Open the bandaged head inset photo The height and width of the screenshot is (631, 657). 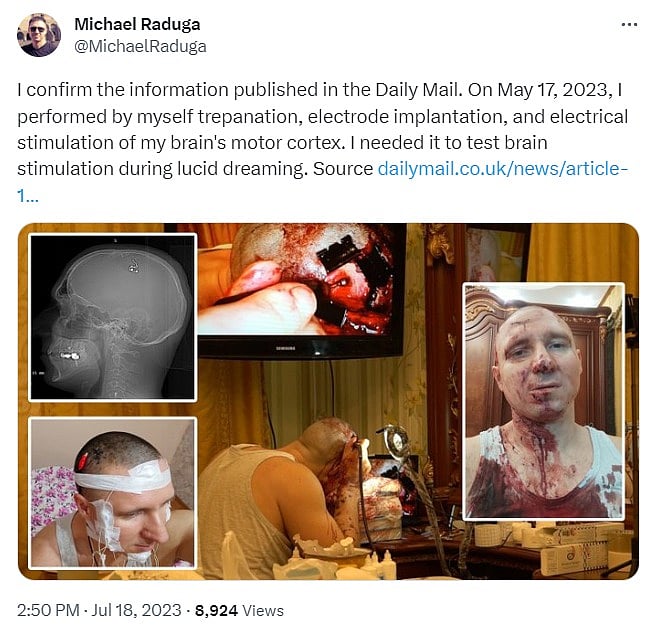point(113,493)
